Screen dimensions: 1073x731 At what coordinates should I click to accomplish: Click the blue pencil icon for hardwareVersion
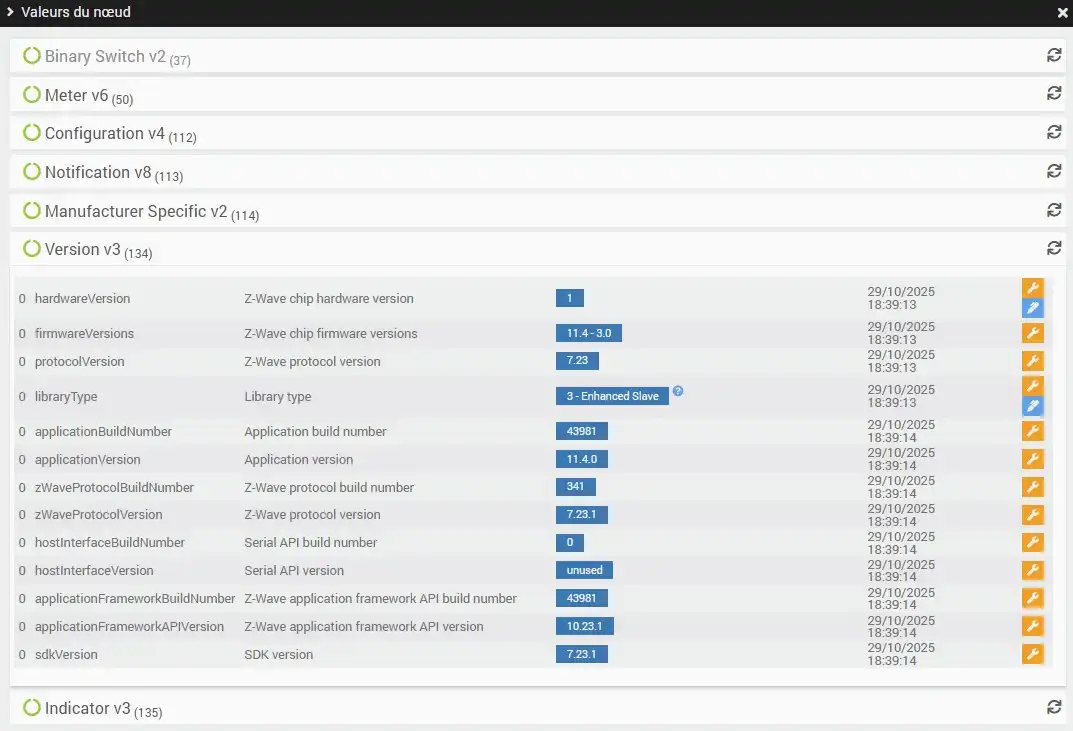[1033, 308]
